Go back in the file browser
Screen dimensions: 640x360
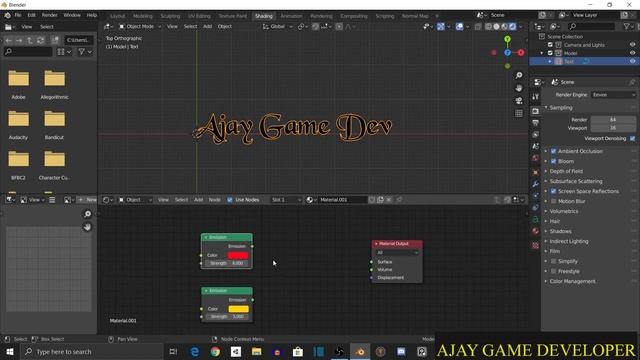(x=9, y=40)
